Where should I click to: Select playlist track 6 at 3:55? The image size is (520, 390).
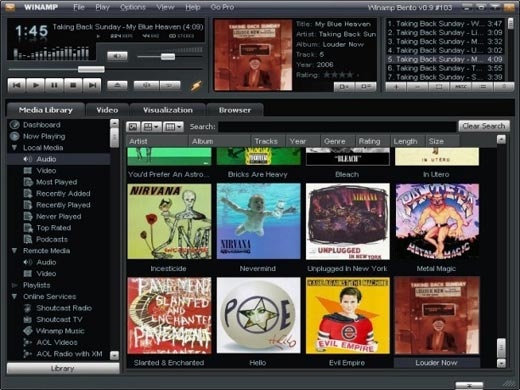[x=445, y=68]
